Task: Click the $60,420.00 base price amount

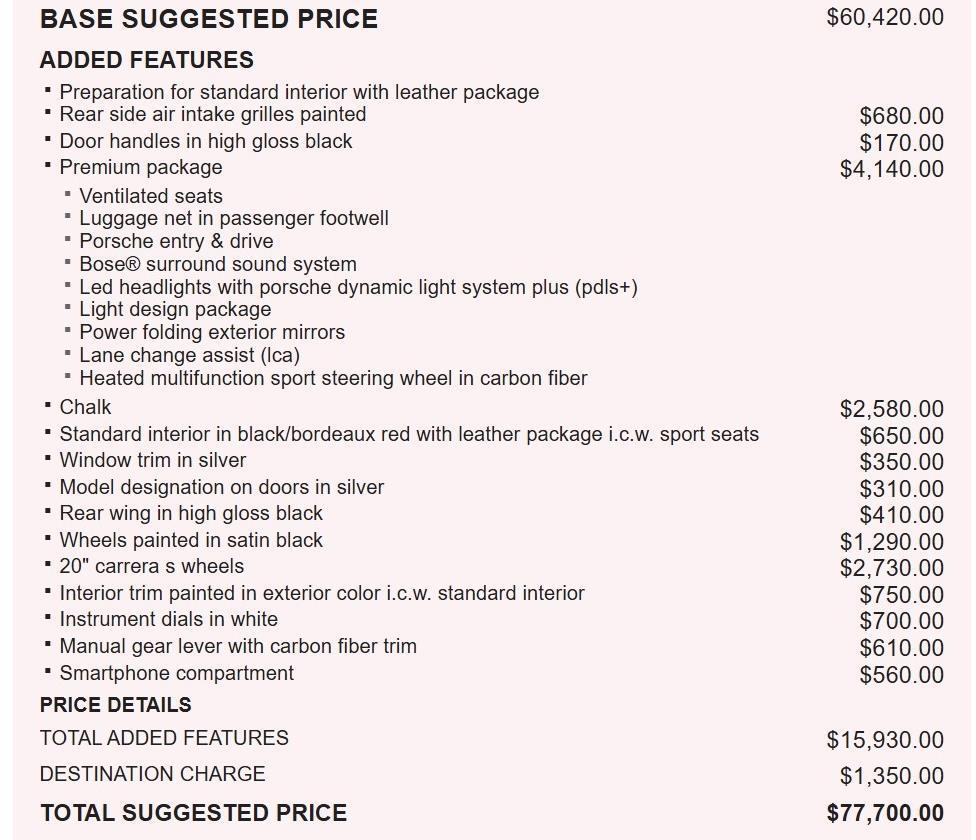Action: click(x=884, y=17)
